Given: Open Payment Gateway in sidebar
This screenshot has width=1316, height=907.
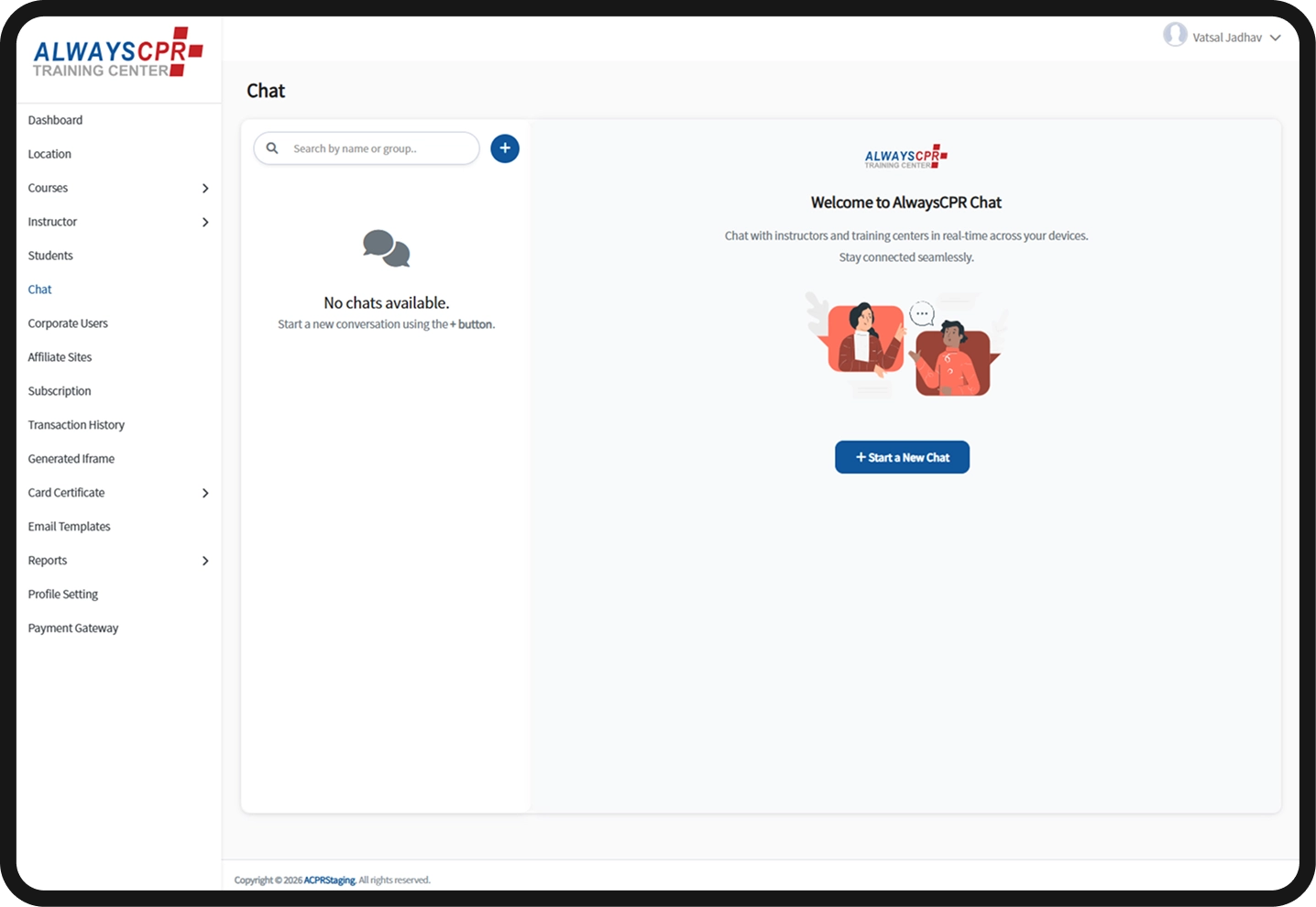Looking at the screenshot, I should click(x=73, y=628).
